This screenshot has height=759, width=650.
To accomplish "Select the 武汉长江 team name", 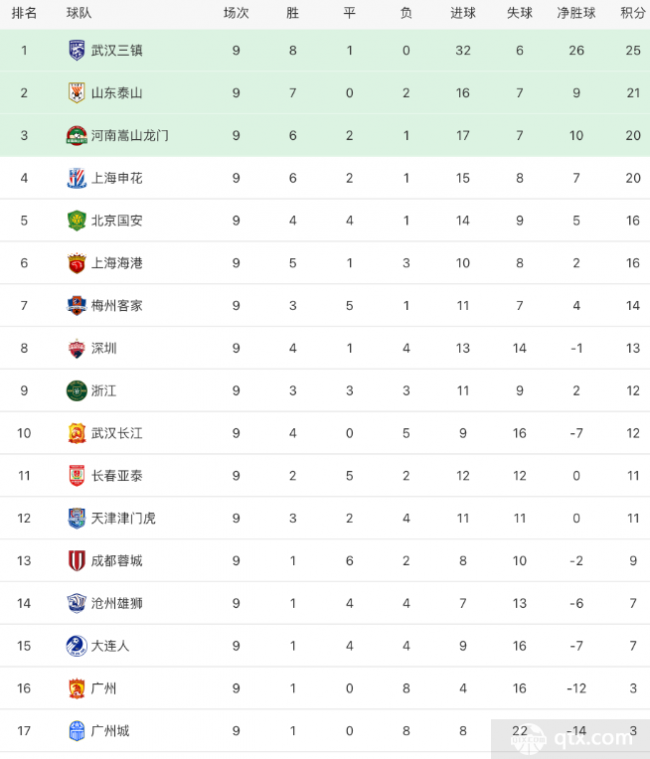I will (x=117, y=433).
